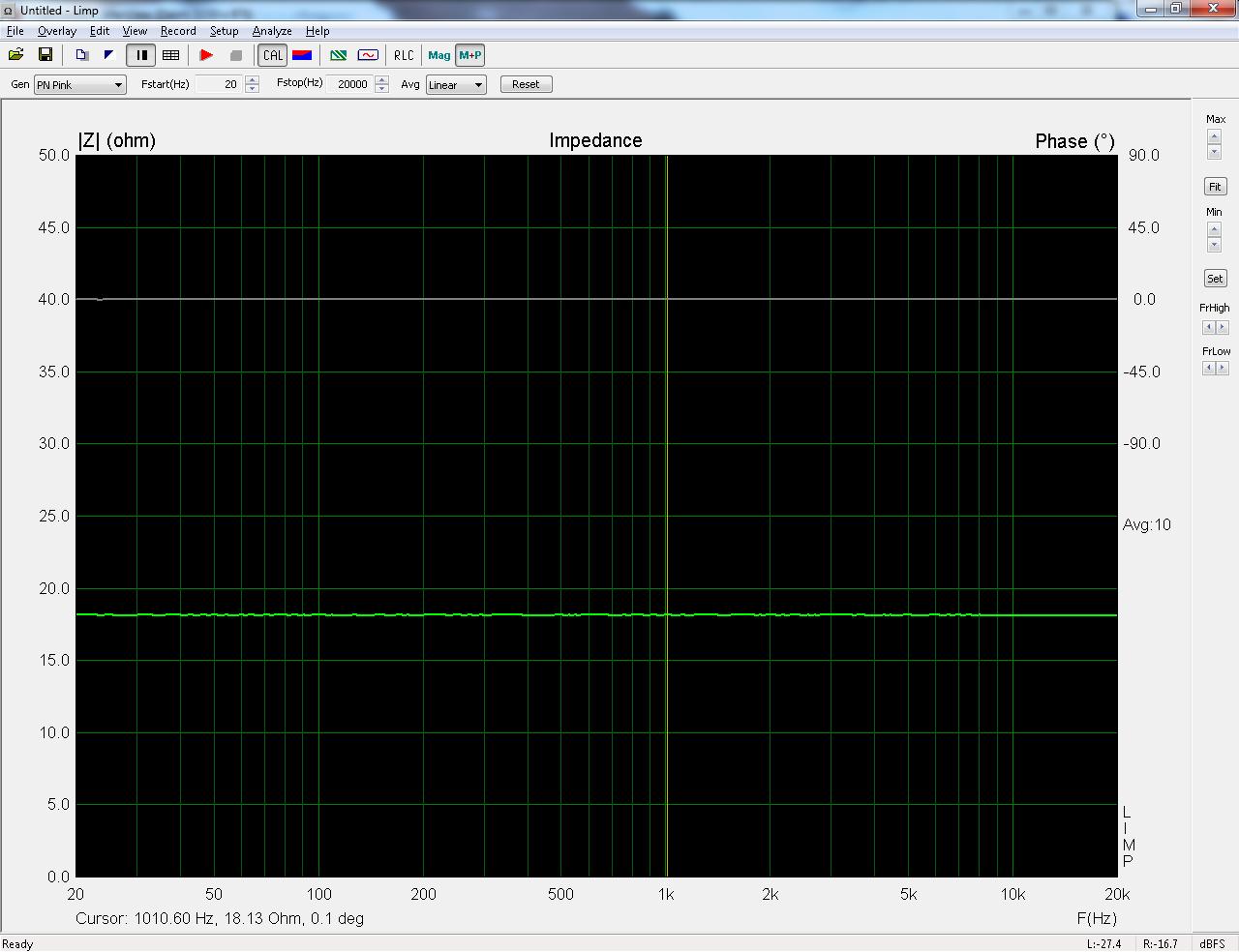Open the Analyze menu
The width and height of the screenshot is (1239, 952).
point(272,31)
